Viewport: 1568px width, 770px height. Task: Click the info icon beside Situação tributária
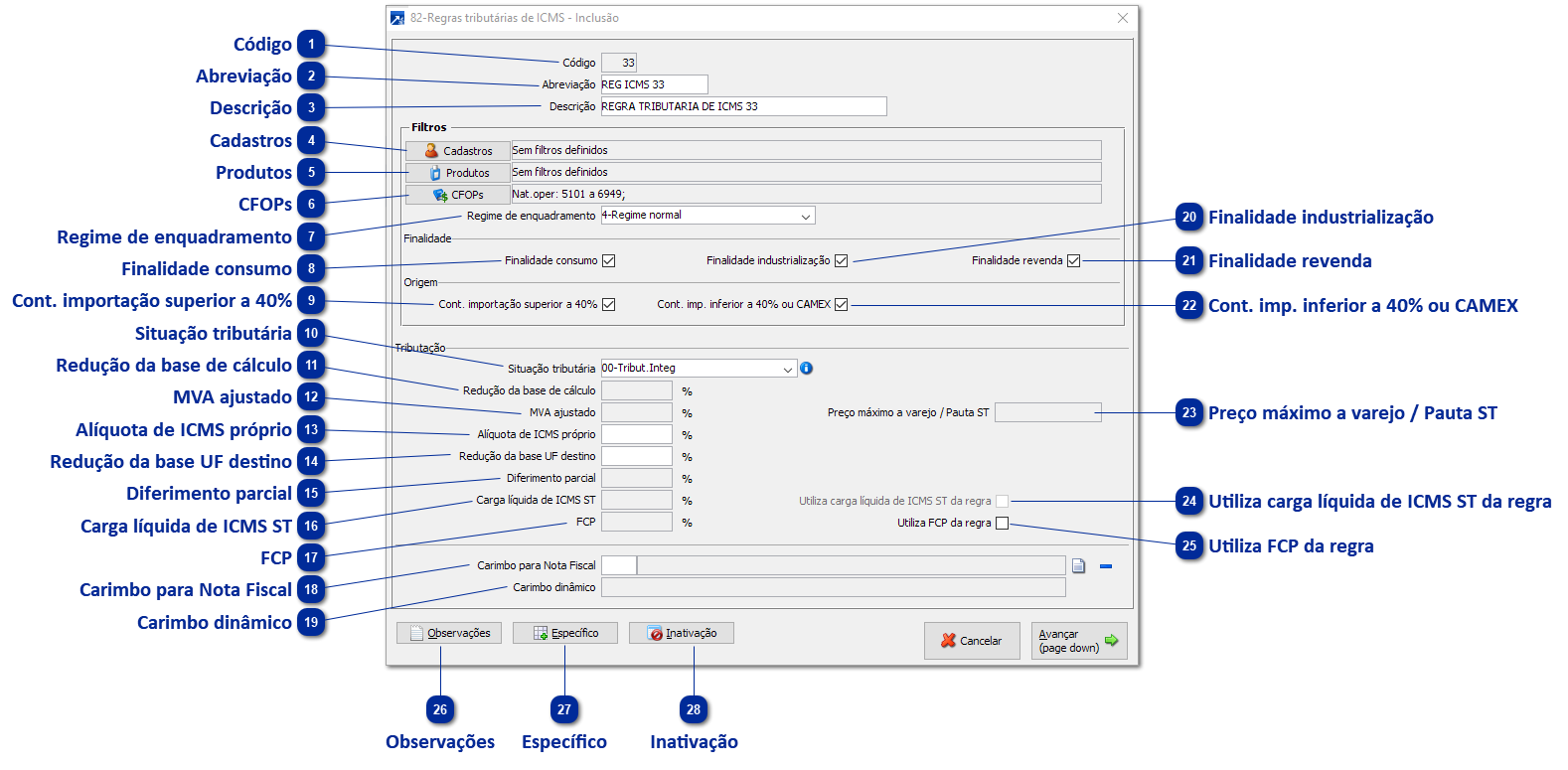pos(806,369)
